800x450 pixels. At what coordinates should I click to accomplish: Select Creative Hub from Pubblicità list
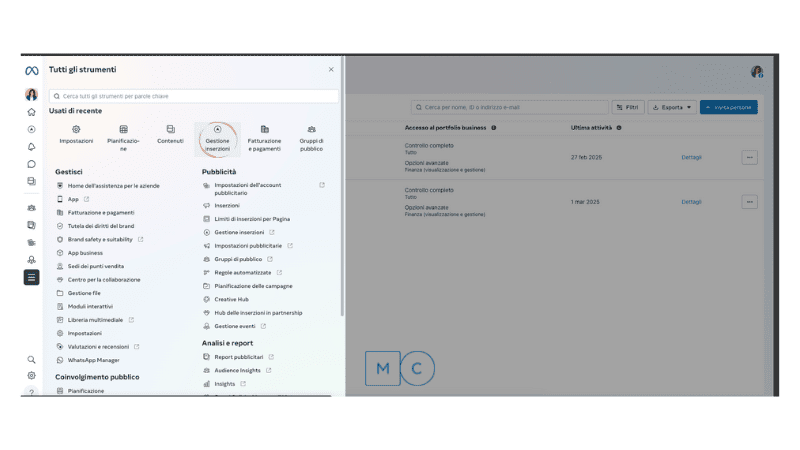tap(231, 299)
